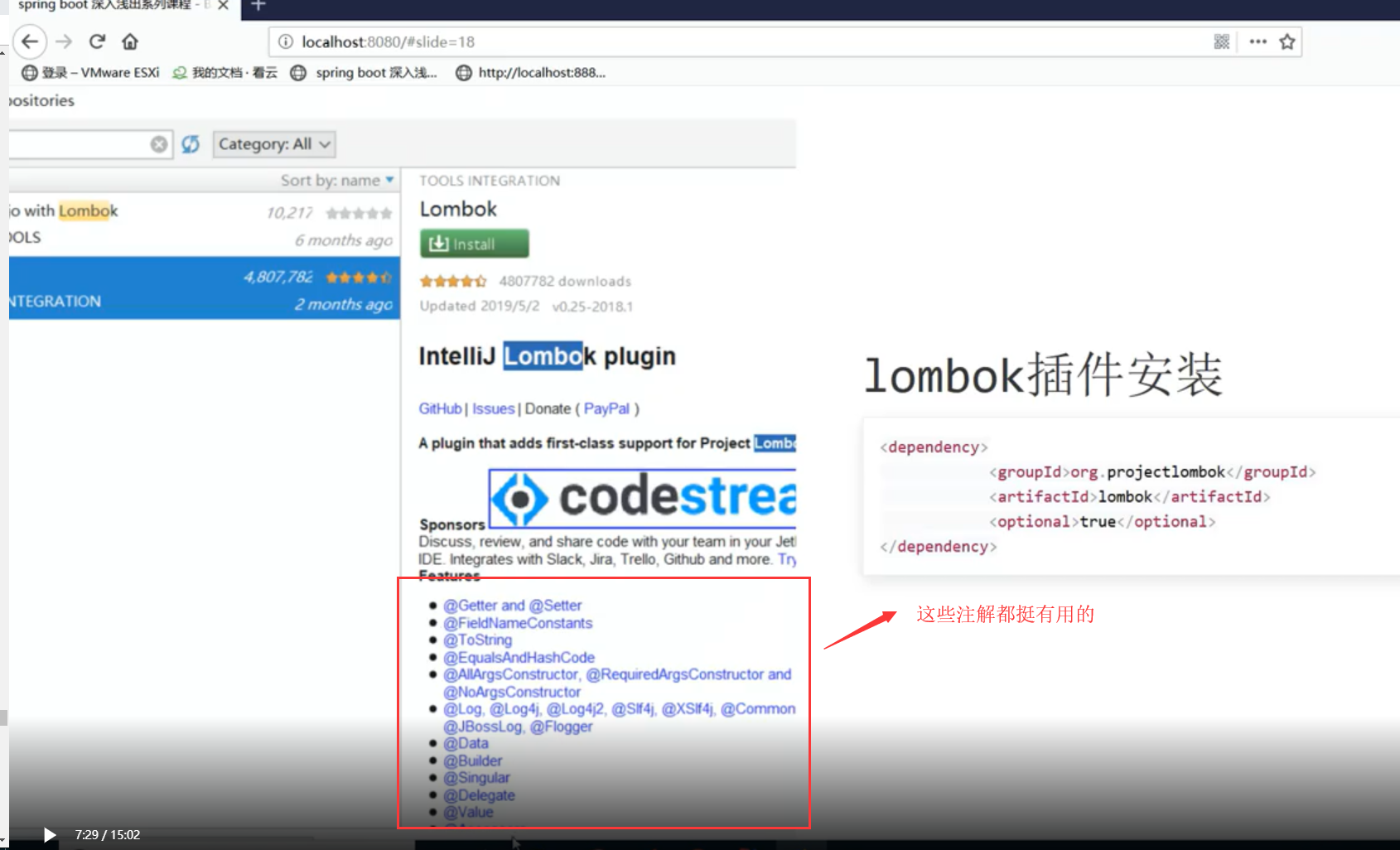Viewport: 1400px width, 850px height.
Task: Close the spring boot browser tab
Action: pyautogui.click(x=223, y=5)
